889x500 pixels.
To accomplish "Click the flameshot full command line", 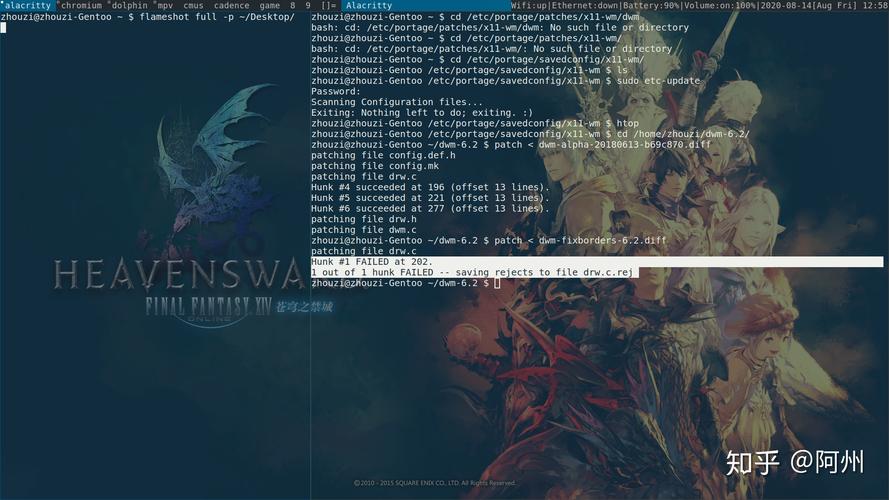I will click(x=147, y=16).
